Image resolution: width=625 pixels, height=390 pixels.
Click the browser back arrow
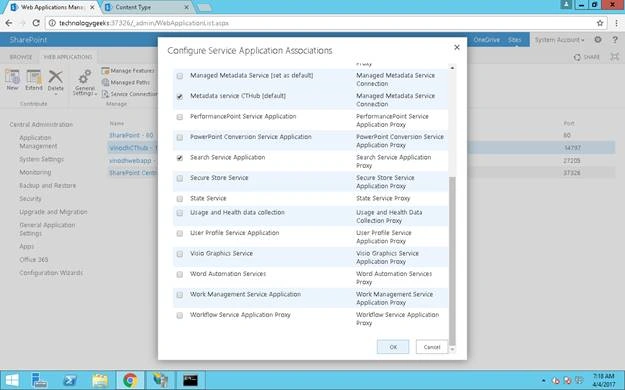pyautogui.click(x=9, y=23)
